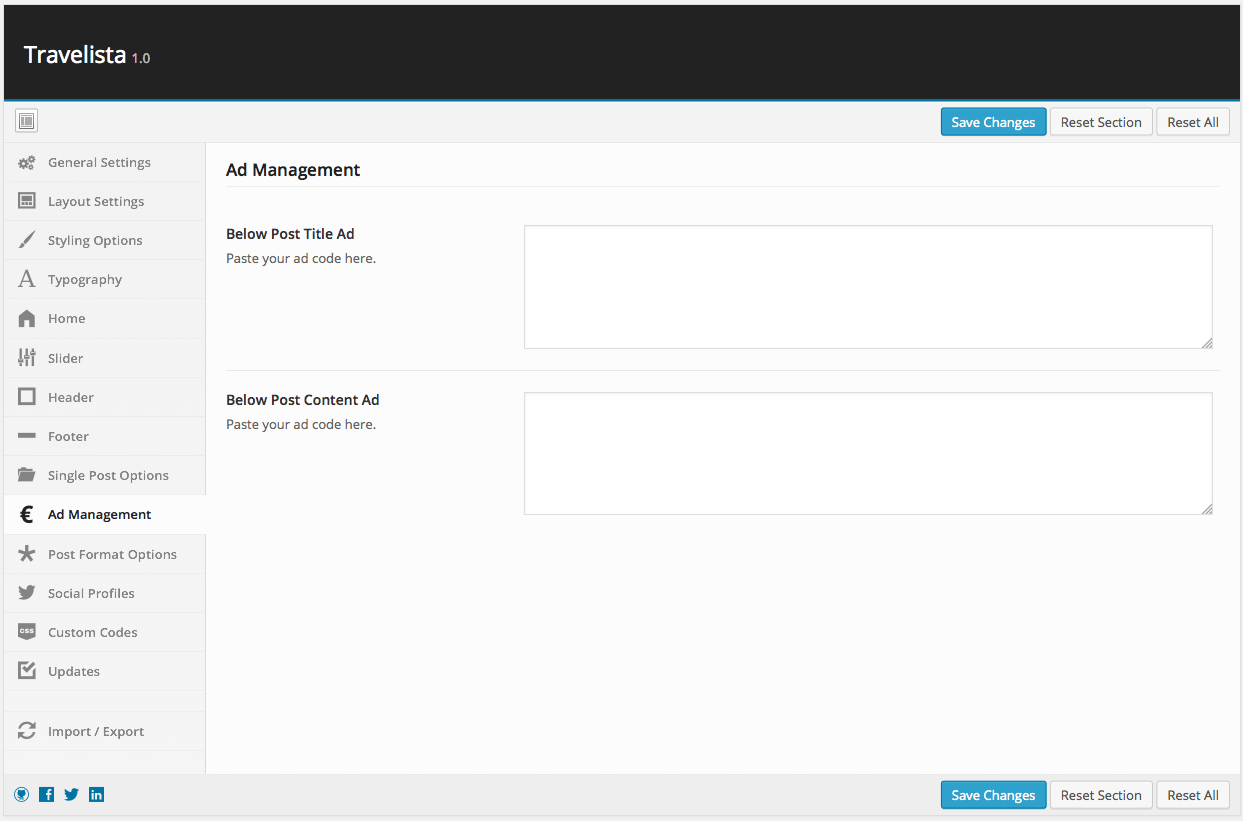Click the Twitter bird icon beside Social Profiles
The height and width of the screenshot is (821, 1243).
[27, 593]
